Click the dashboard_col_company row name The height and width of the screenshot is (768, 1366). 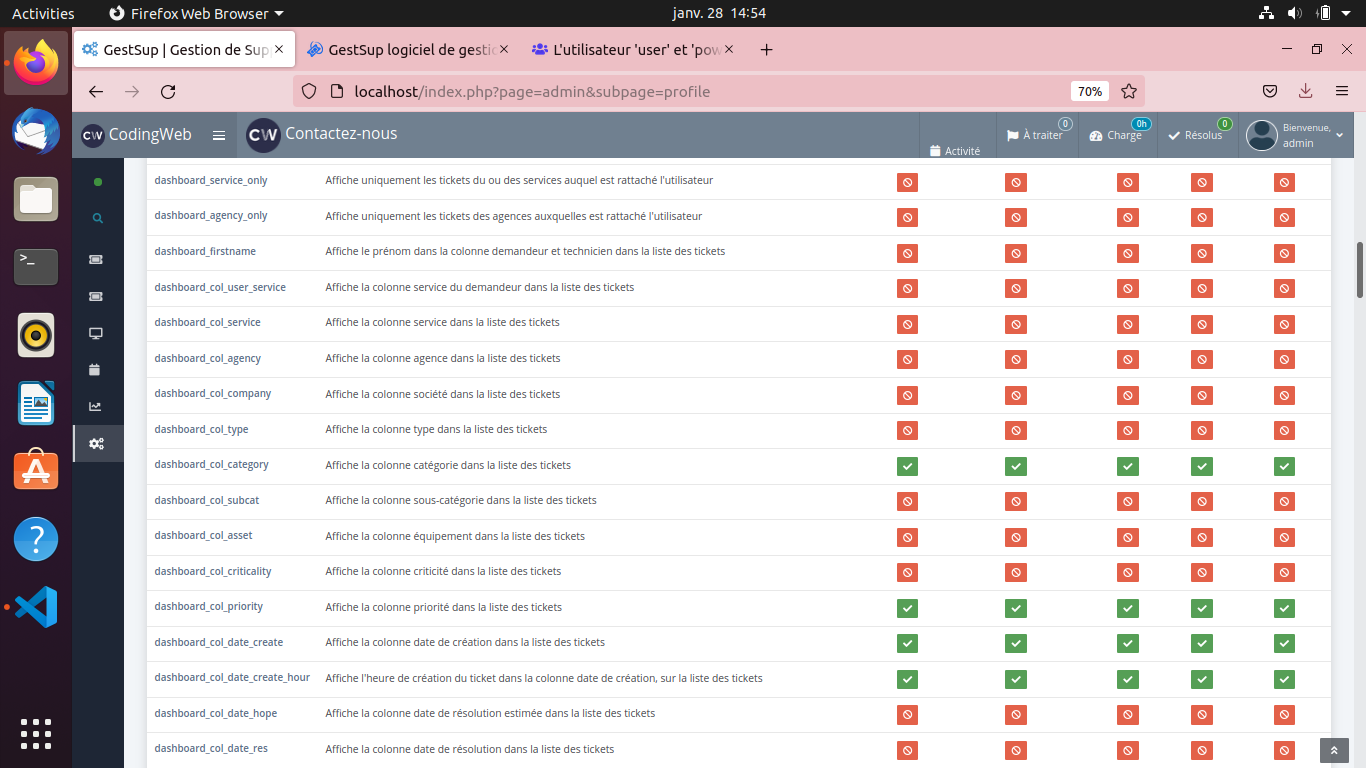tap(212, 394)
